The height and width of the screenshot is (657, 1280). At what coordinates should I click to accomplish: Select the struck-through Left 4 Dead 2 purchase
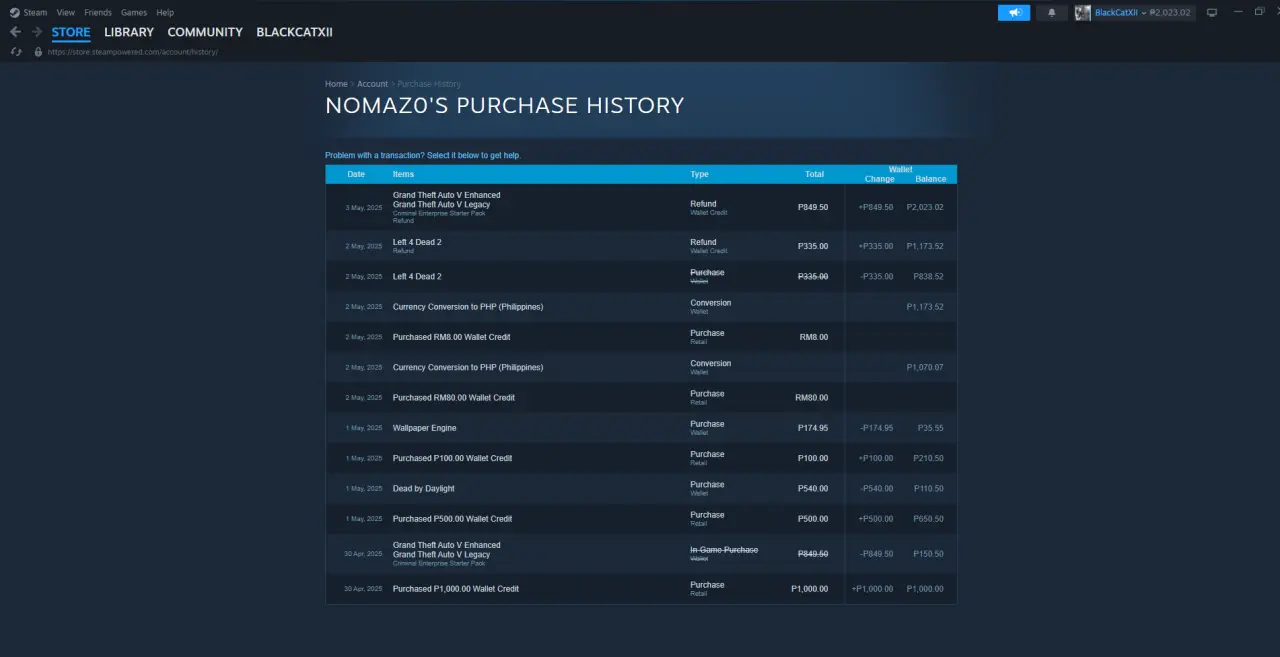coord(641,276)
